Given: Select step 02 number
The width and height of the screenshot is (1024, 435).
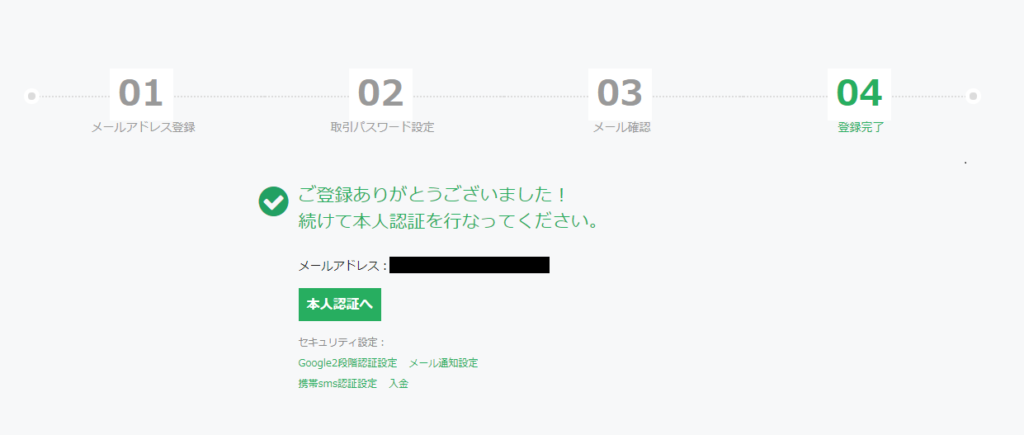Looking at the screenshot, I should [381, 93].
